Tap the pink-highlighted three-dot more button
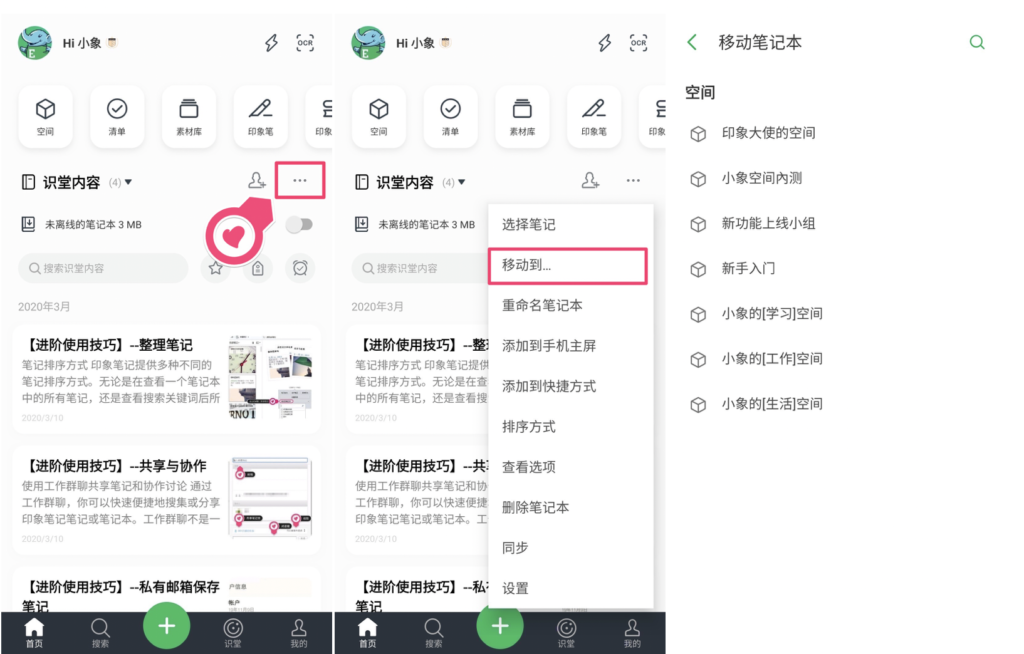1024x654 pixels. pyautogui.click(x=300, y=181)
